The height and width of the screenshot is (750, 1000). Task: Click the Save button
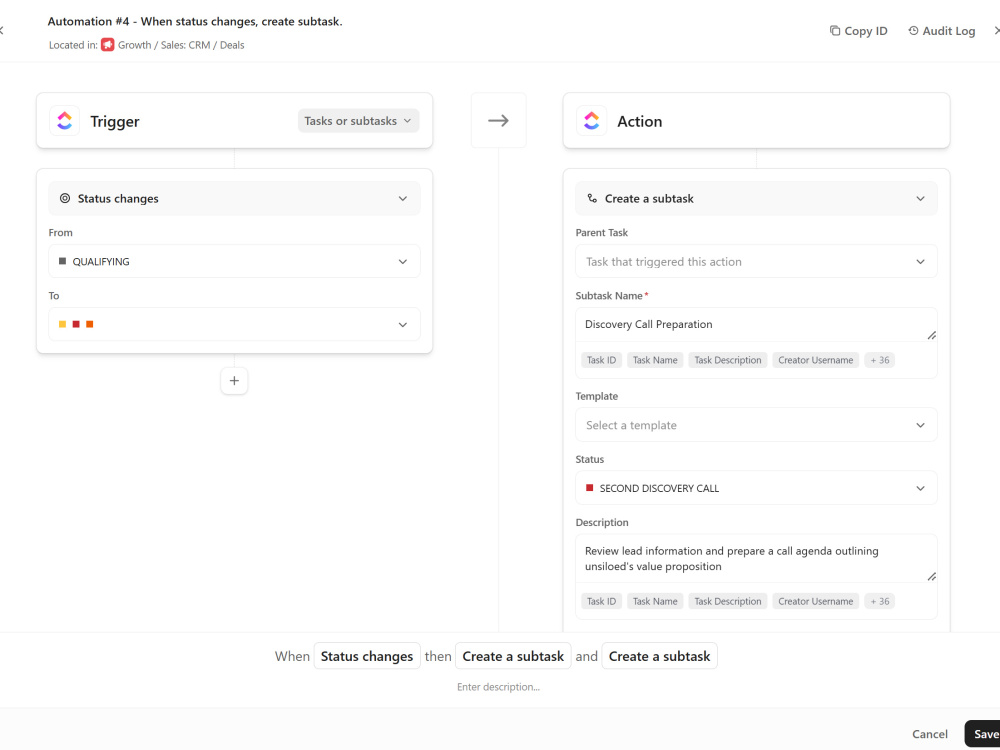coord(983,734)
